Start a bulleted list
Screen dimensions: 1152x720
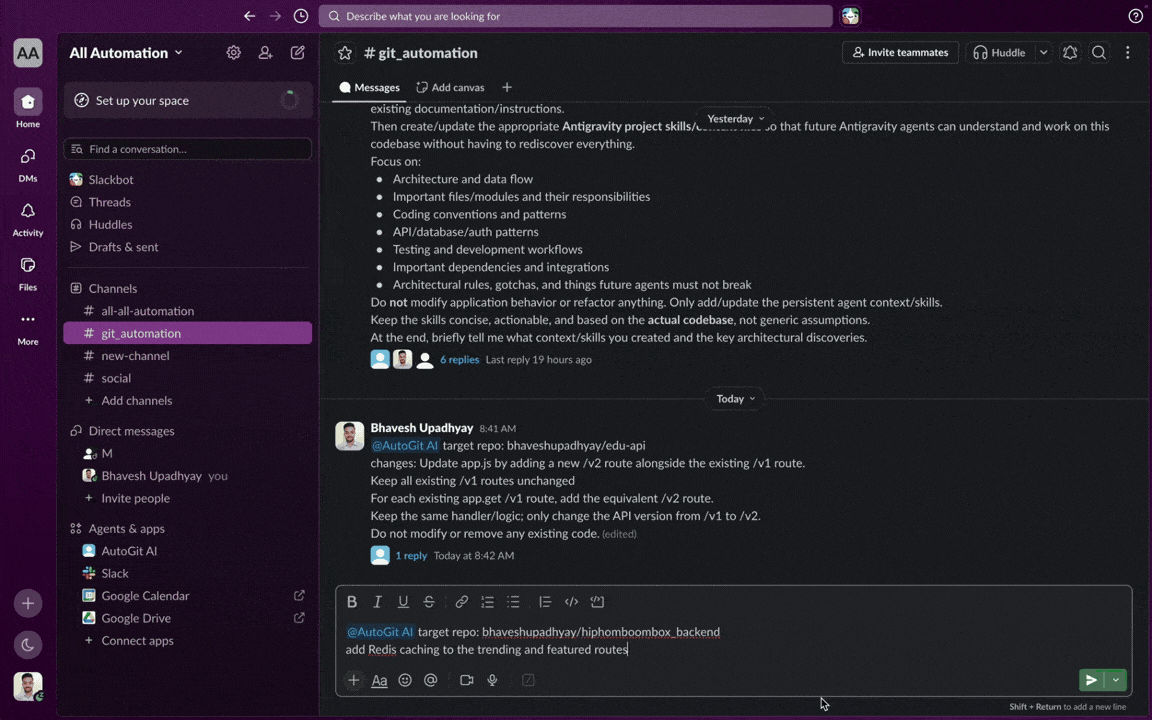[513, 602]
